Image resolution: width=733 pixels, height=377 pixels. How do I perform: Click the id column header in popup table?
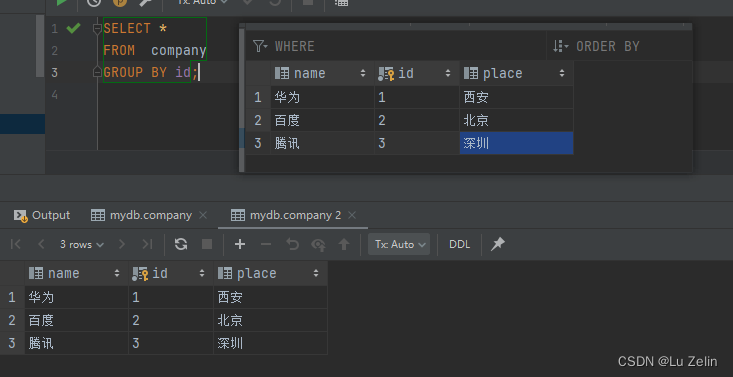pos(417,73)
